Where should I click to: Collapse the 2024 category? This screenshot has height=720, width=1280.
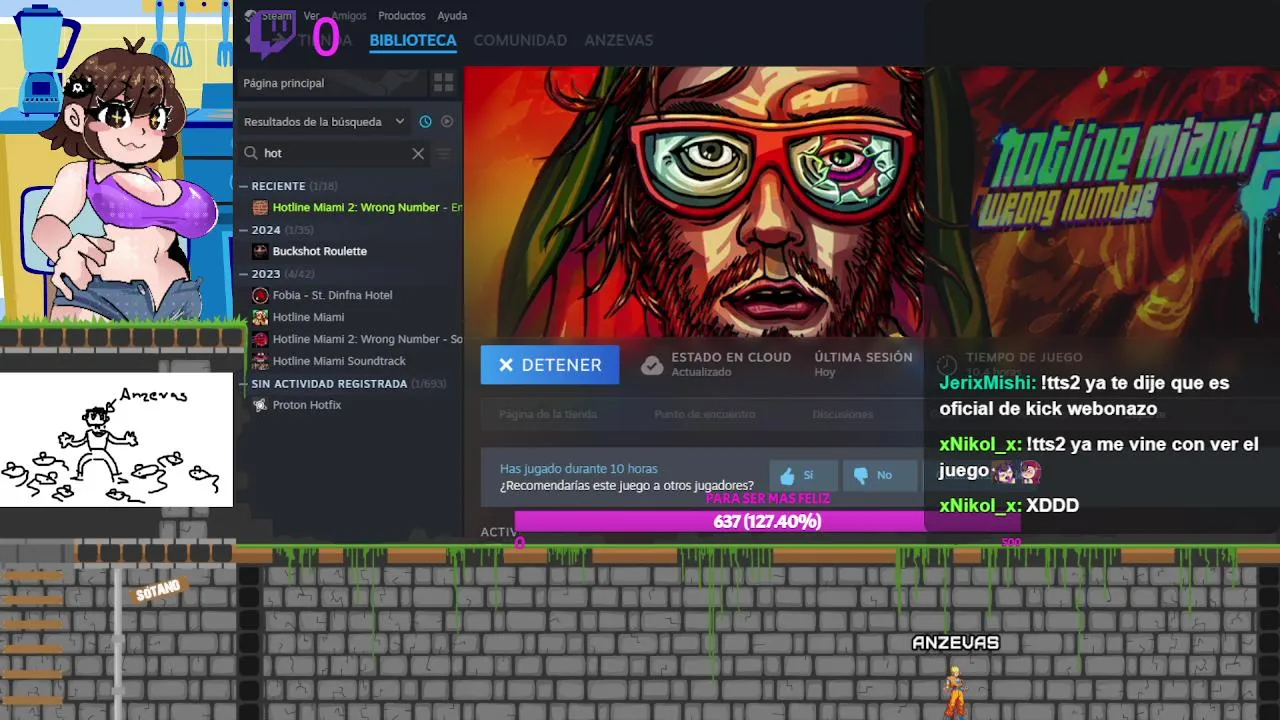coord(243,230)
